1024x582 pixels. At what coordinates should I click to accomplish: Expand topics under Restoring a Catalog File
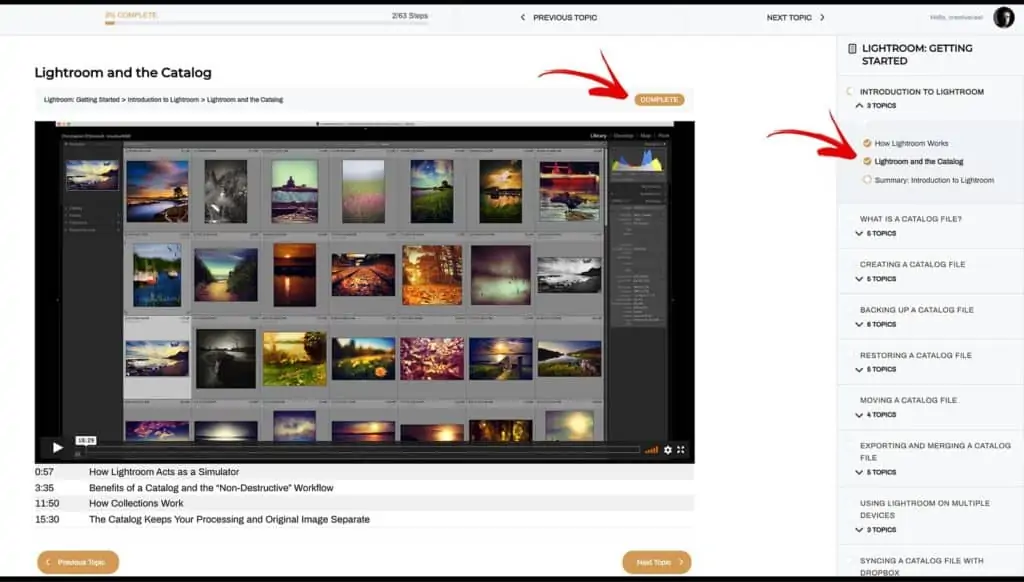click(876, 370)
